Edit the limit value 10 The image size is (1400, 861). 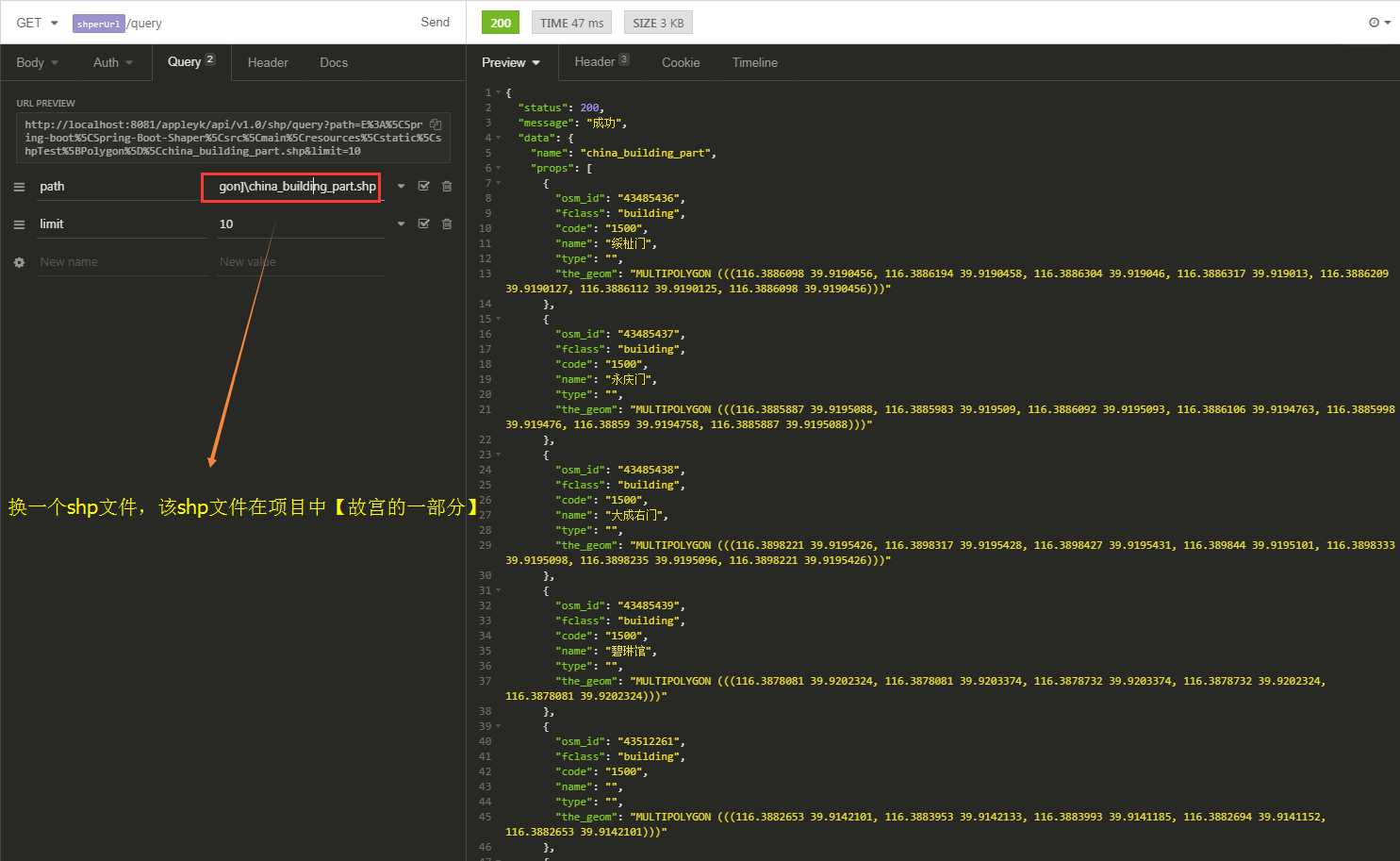300,224
